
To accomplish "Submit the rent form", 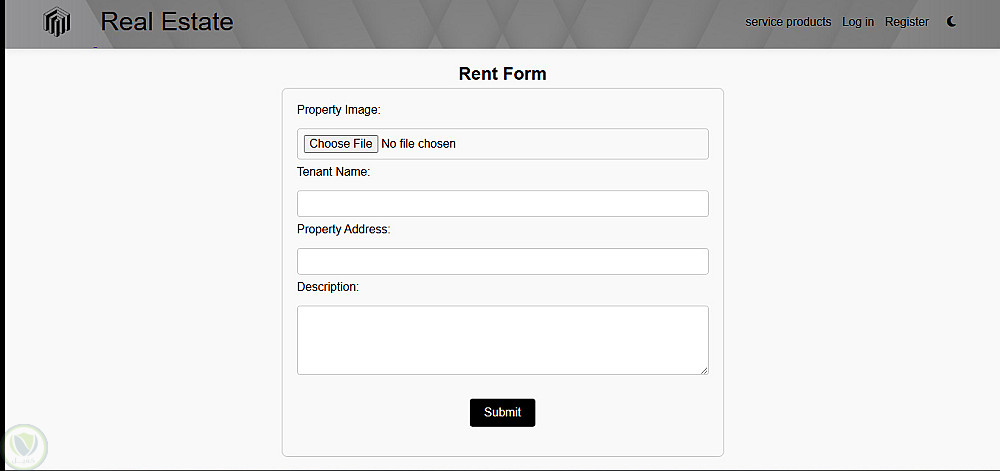I will (x=502, y=412).
